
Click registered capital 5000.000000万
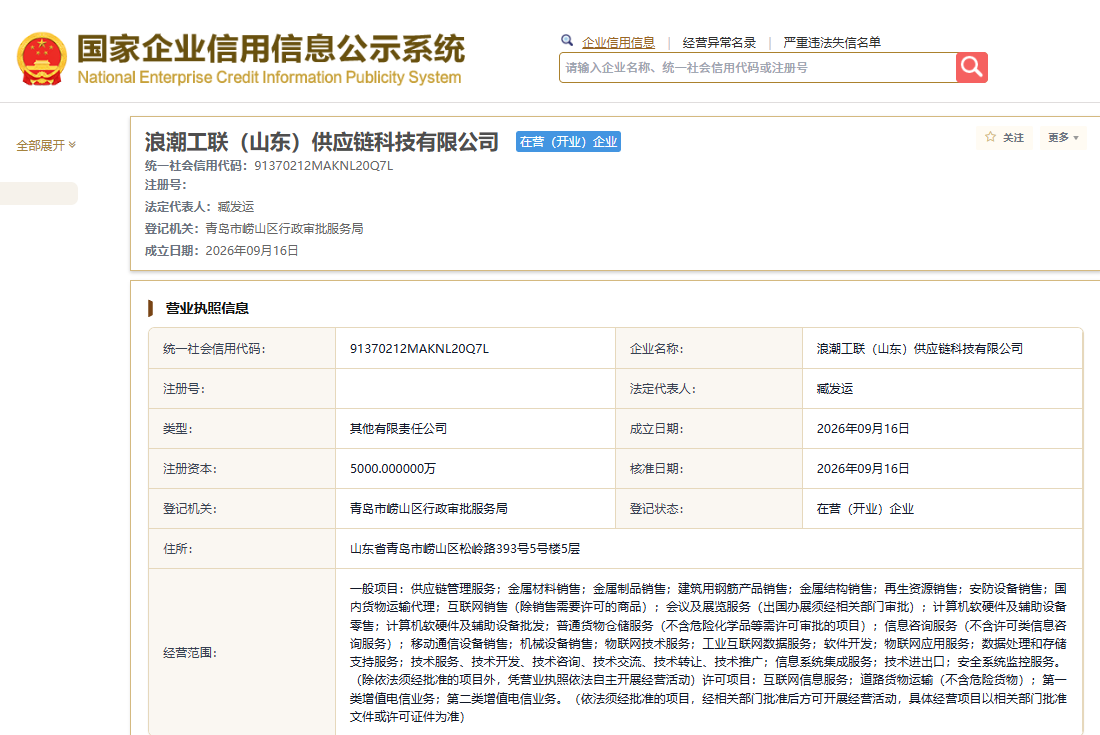393,468
